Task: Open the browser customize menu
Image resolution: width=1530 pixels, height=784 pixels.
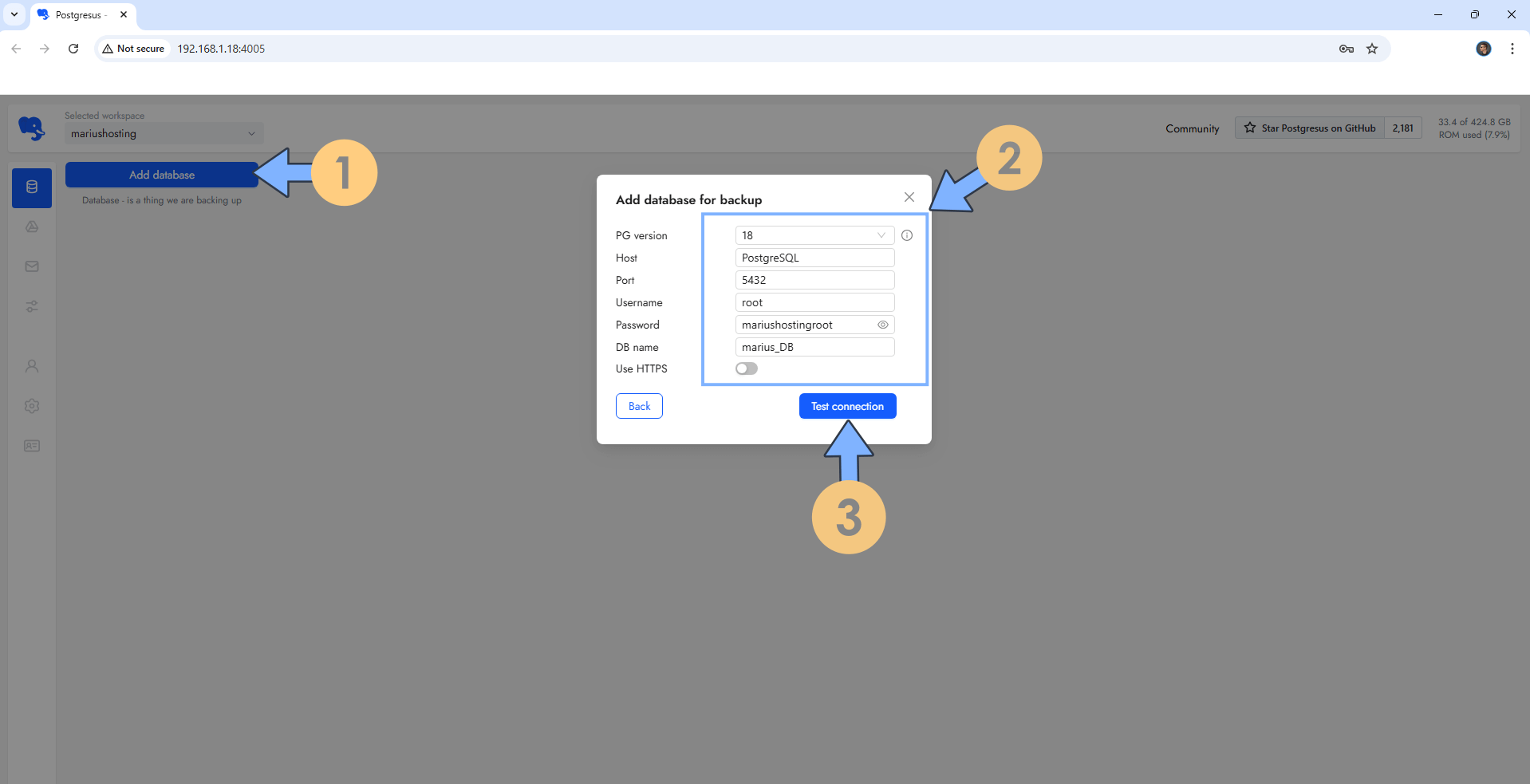Action: [x=1512, y=49]
